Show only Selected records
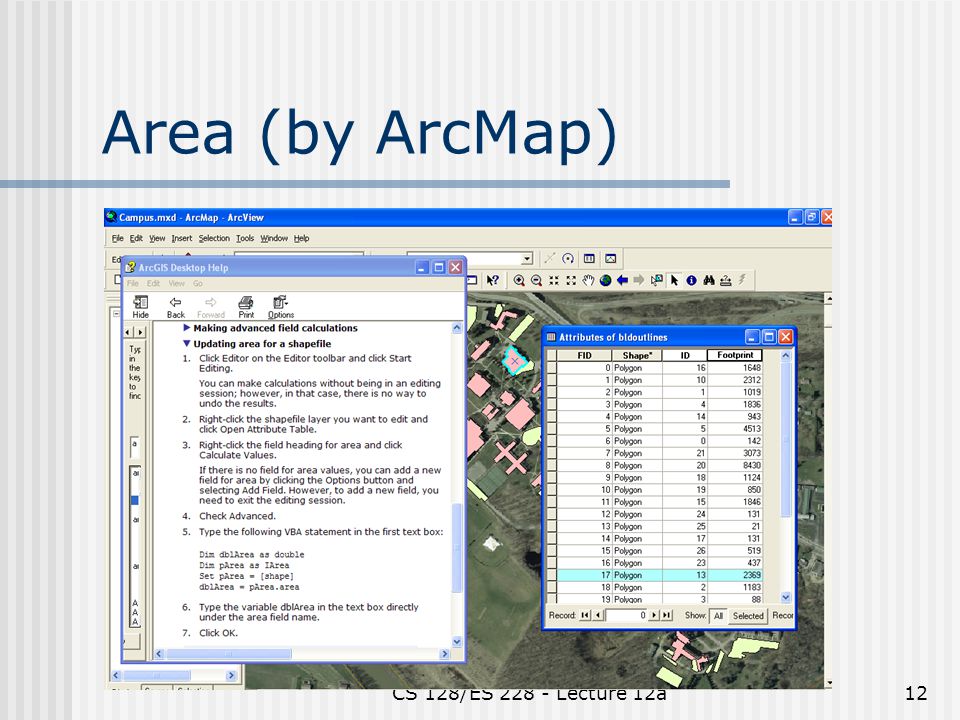This screenshot has width=960, height=720. coord(748,616)
